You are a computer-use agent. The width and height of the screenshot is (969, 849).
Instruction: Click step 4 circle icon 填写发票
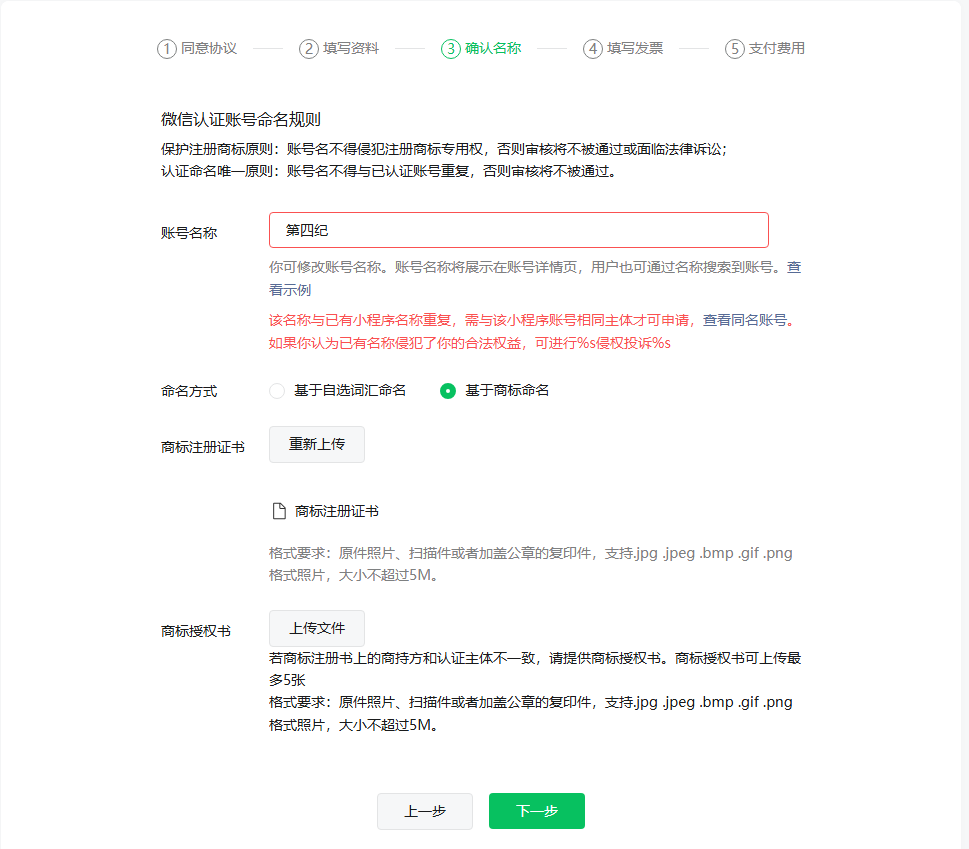click(593, 49)
